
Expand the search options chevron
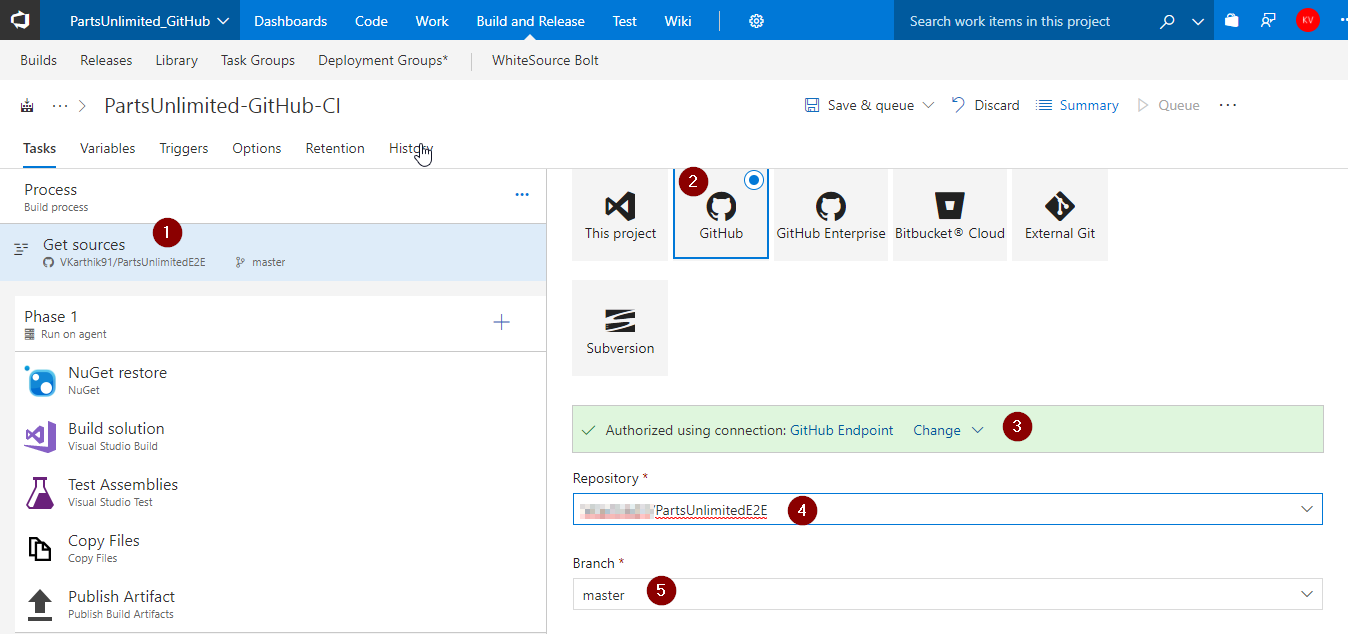tap(1198, 21)
